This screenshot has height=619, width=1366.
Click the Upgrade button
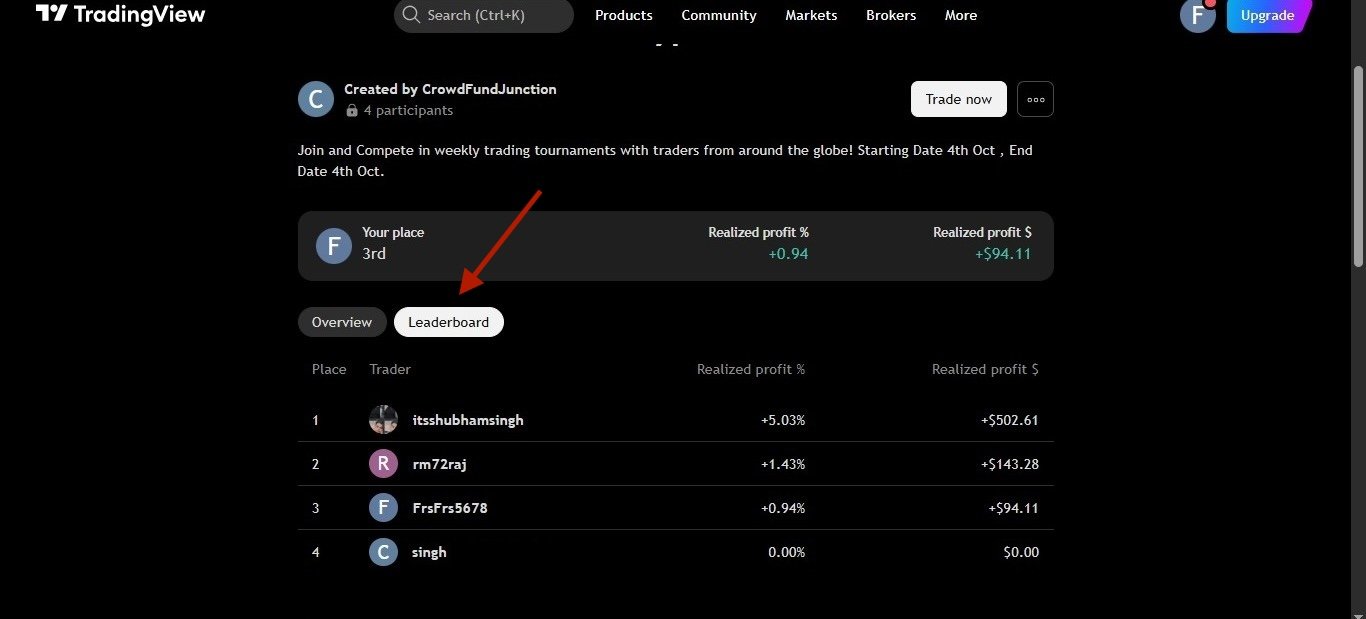pos(1268,15)
